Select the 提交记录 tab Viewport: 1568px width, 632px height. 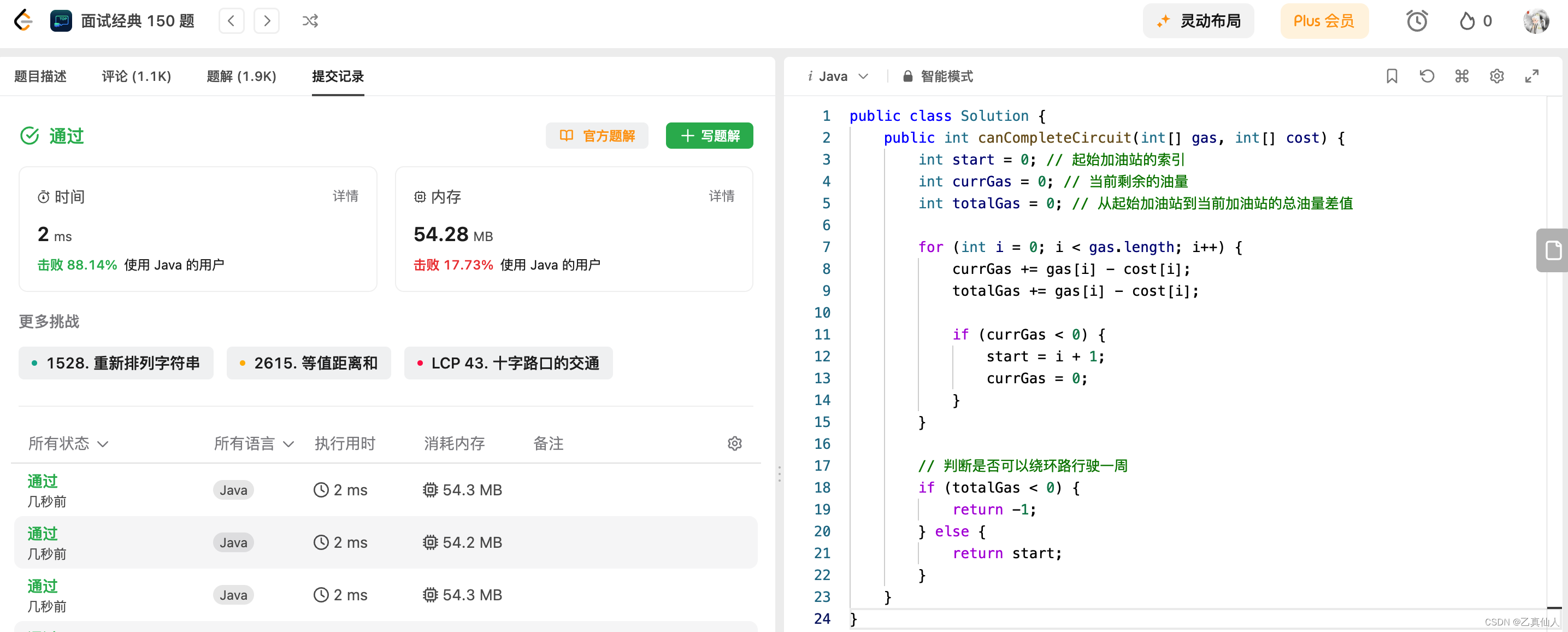338,76
